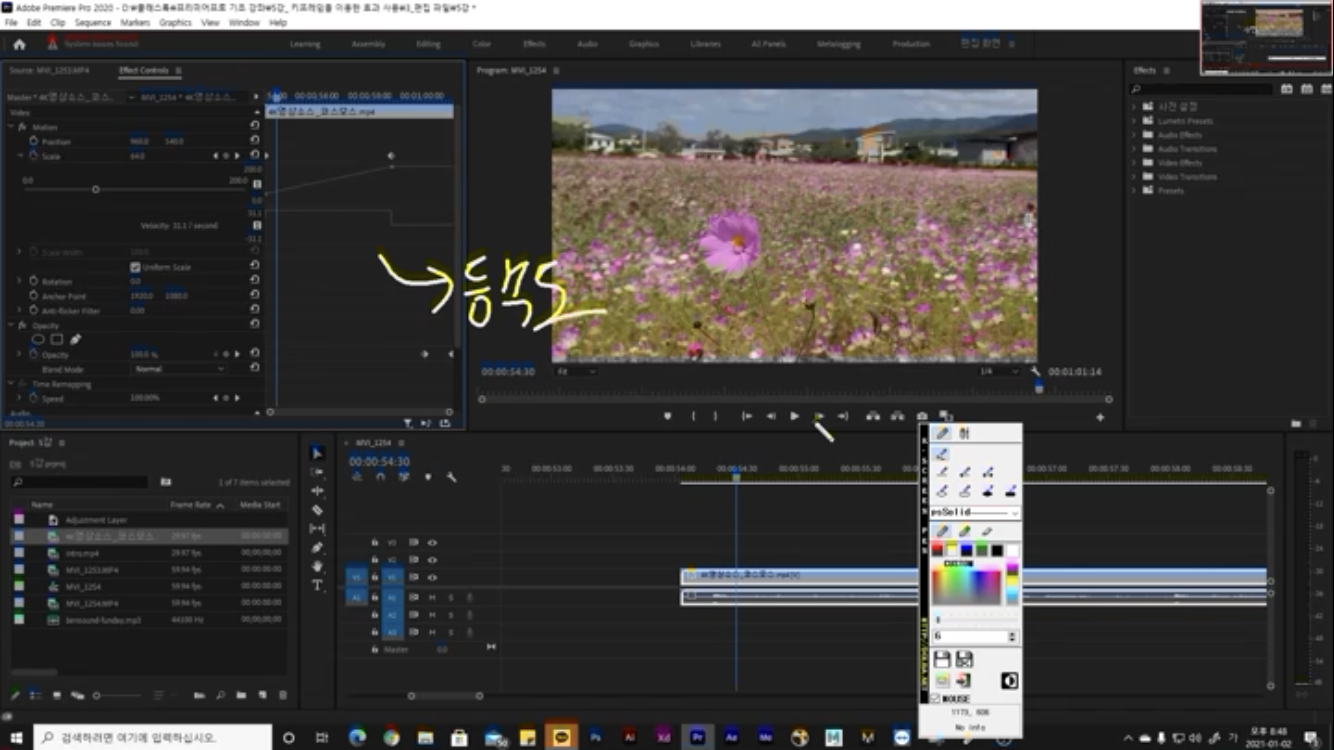Click the pen mask tool under Opacity
1334x750 pixels.
75,340
